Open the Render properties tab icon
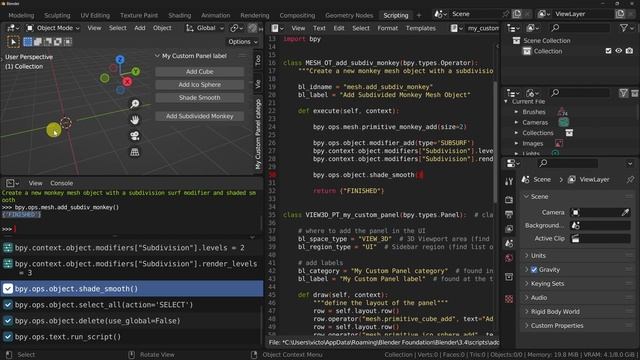The width and height of the screenshot is (640, 360). [x=509, y=200]
